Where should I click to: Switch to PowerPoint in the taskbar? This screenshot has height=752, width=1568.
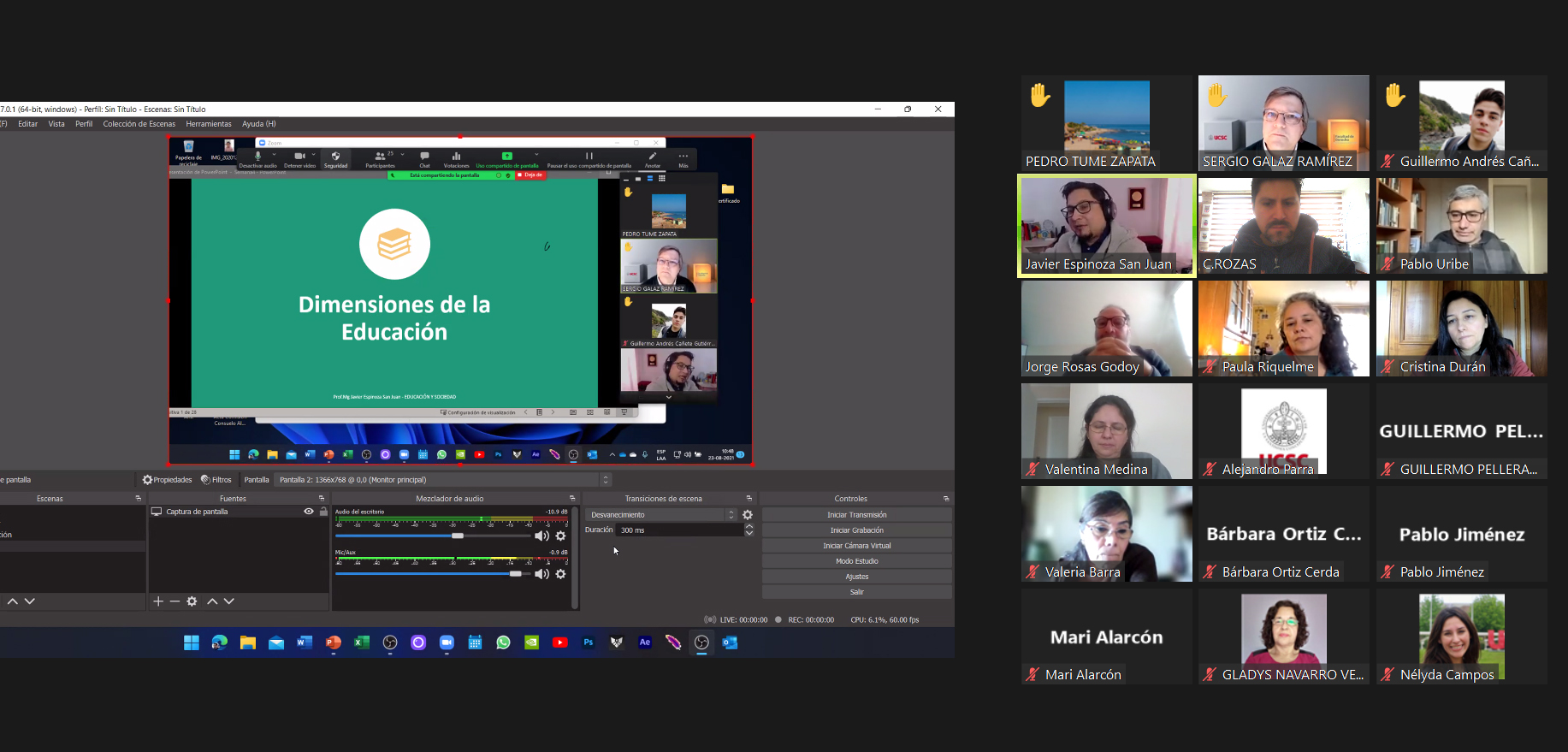334,642
